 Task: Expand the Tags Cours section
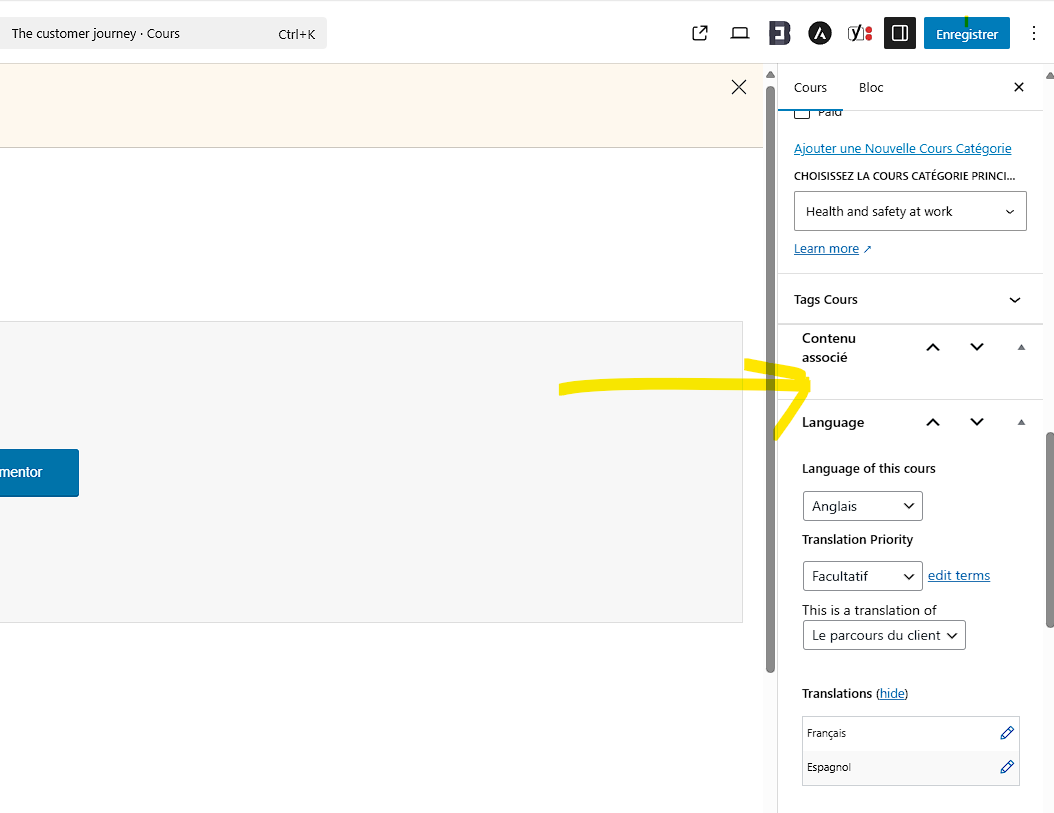(1014, 300)
